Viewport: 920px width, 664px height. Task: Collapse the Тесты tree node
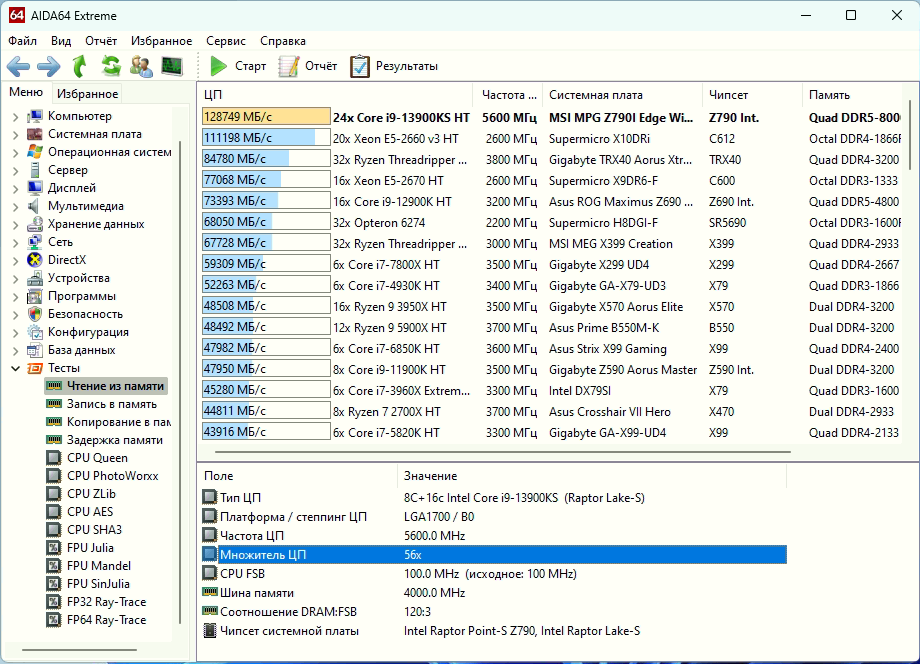click(x=15, y=368)
